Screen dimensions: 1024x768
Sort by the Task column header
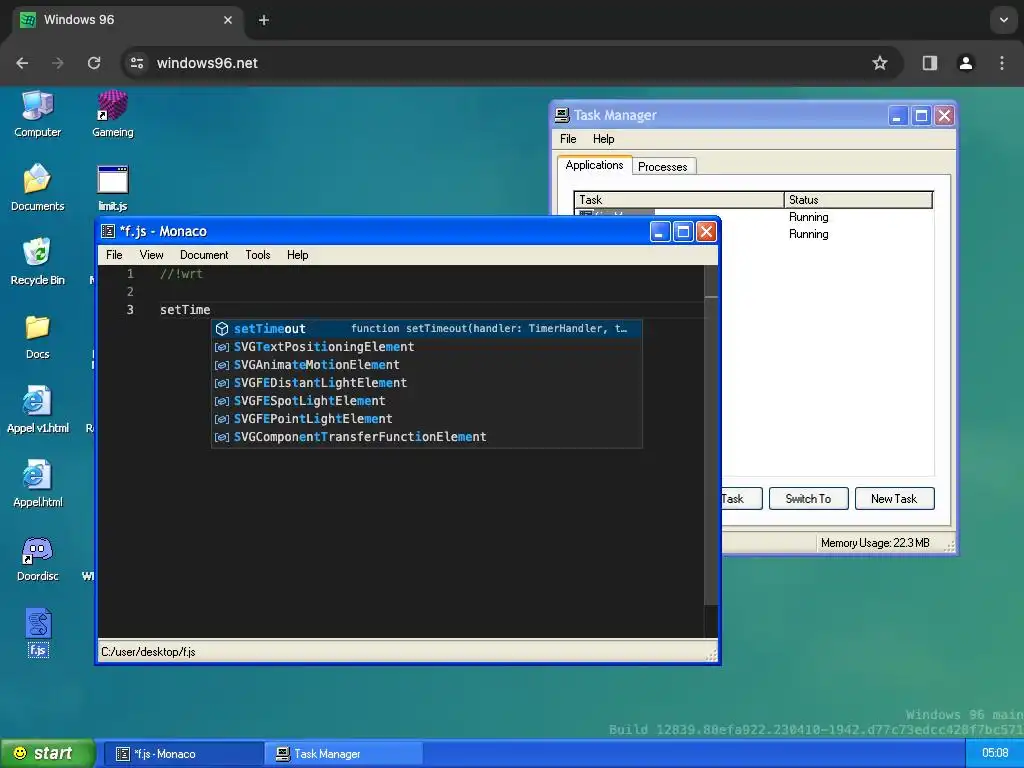click(x=679, y=200)
